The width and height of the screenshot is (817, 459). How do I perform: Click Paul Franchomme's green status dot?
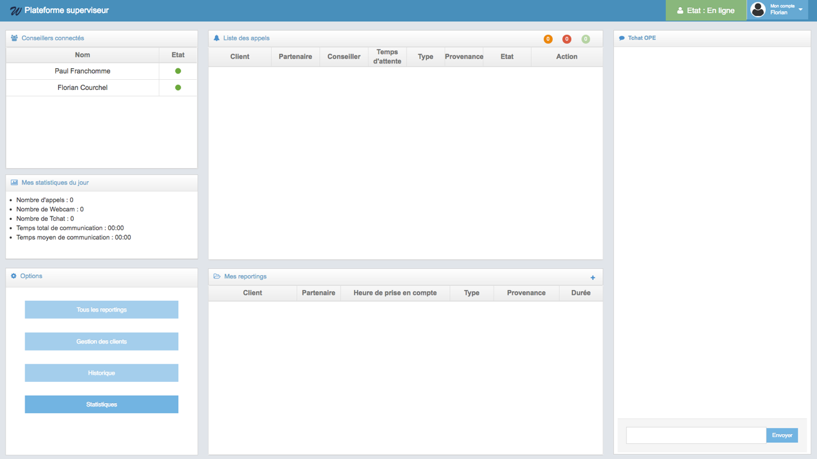(x=178, y=71)
